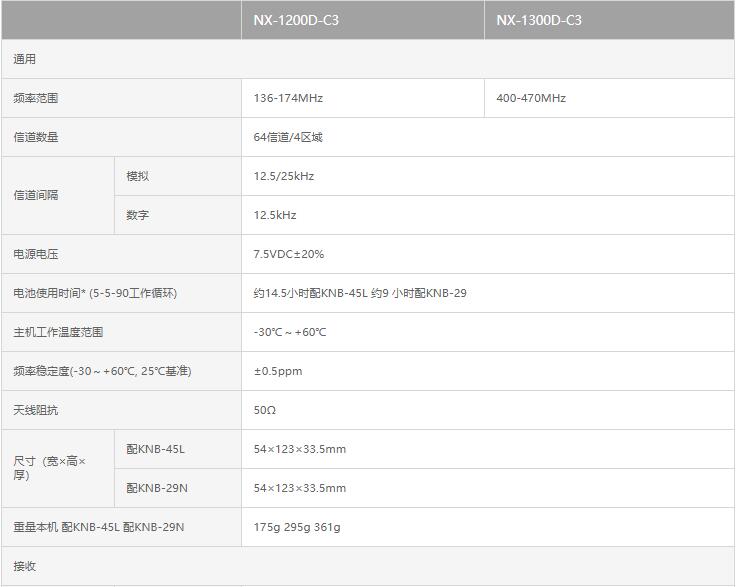Image resolution: width=737 pixels, height=587 pixels.
Task: Select the 175g 295g 361g weight value
Action: [x=297, y=527]
